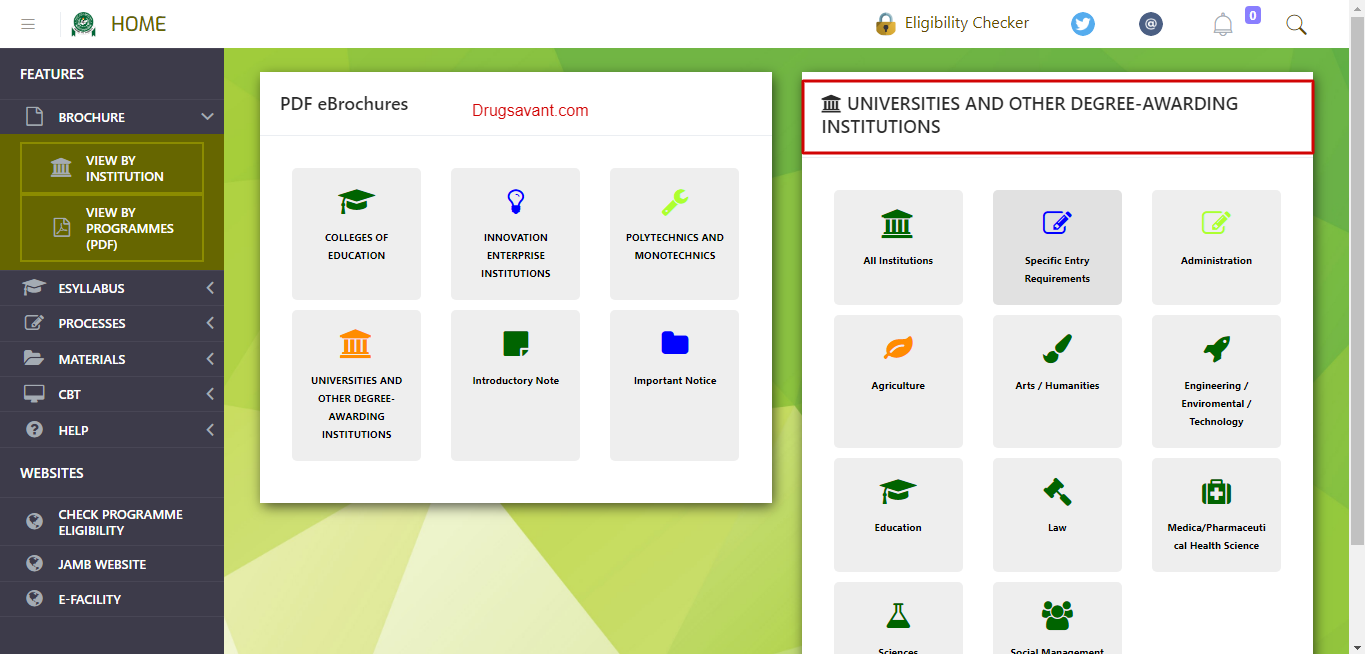Open the Polytechnics and Monotechnics tile
Viewport: 1365px width, 654px height.
click(674, 233)
